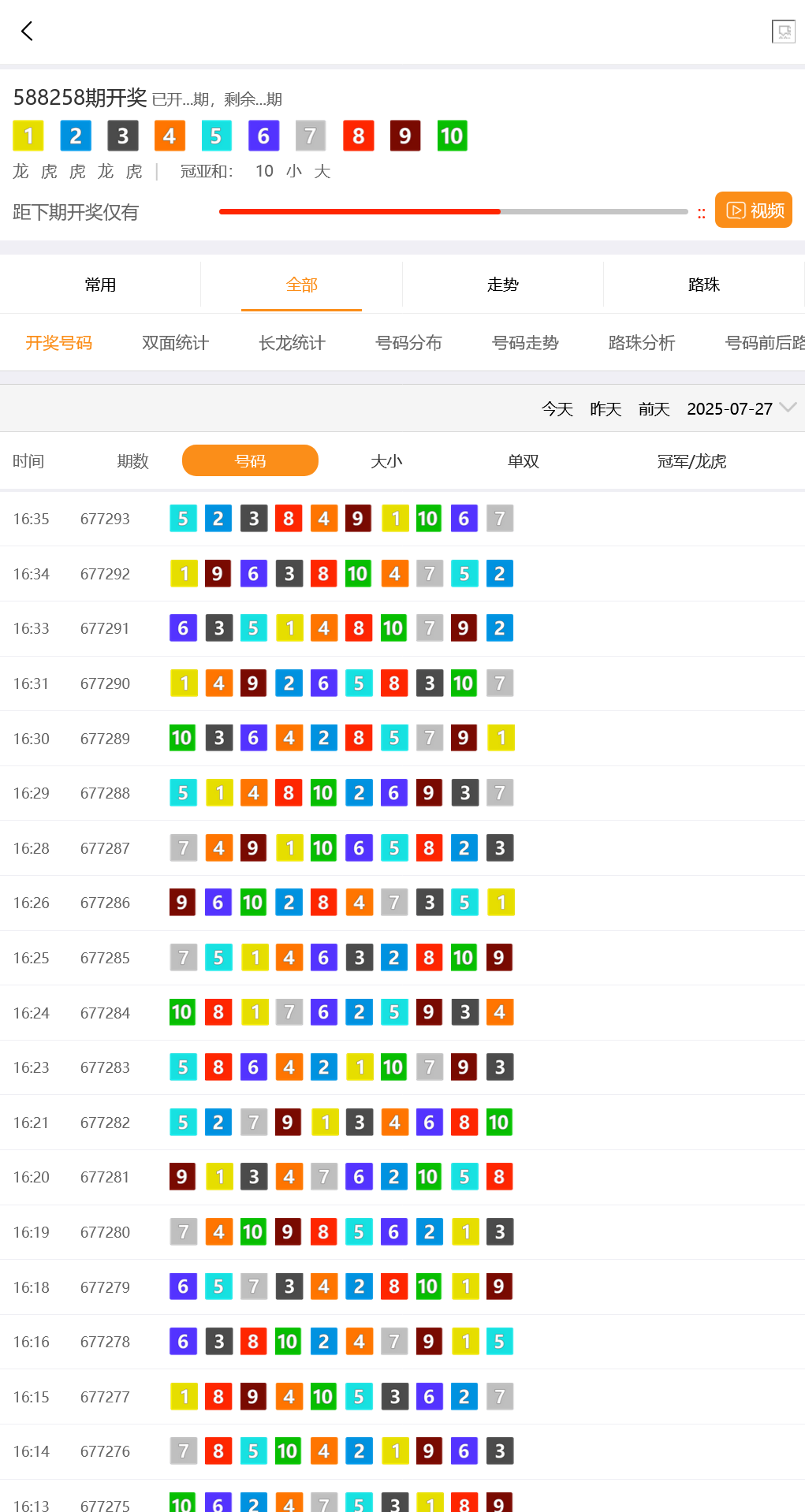Screen dimensions: 805x1512
Task: Click last ball 7 in row 677290
Action: point(500,683)
